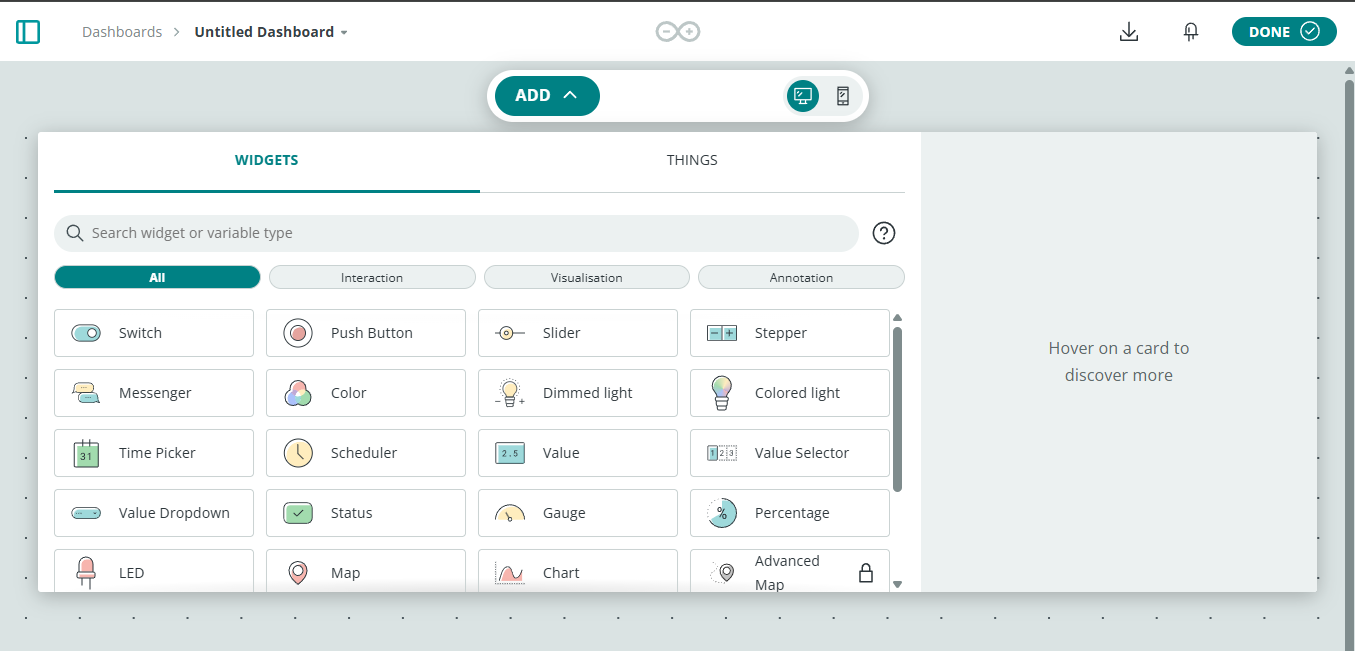The width and height of the screenshot is (1355, 651).
Task: Click the Arduino infinity logo
Action: click(x=677, y=32)
